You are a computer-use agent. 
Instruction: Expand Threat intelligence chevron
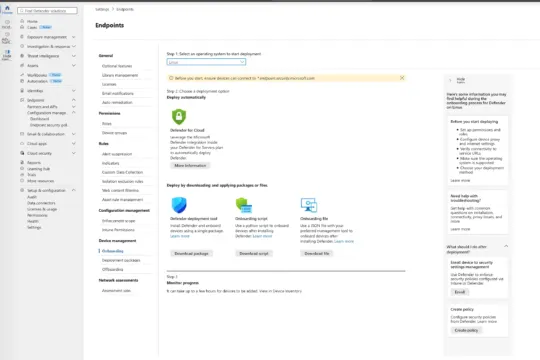(74, 56)
